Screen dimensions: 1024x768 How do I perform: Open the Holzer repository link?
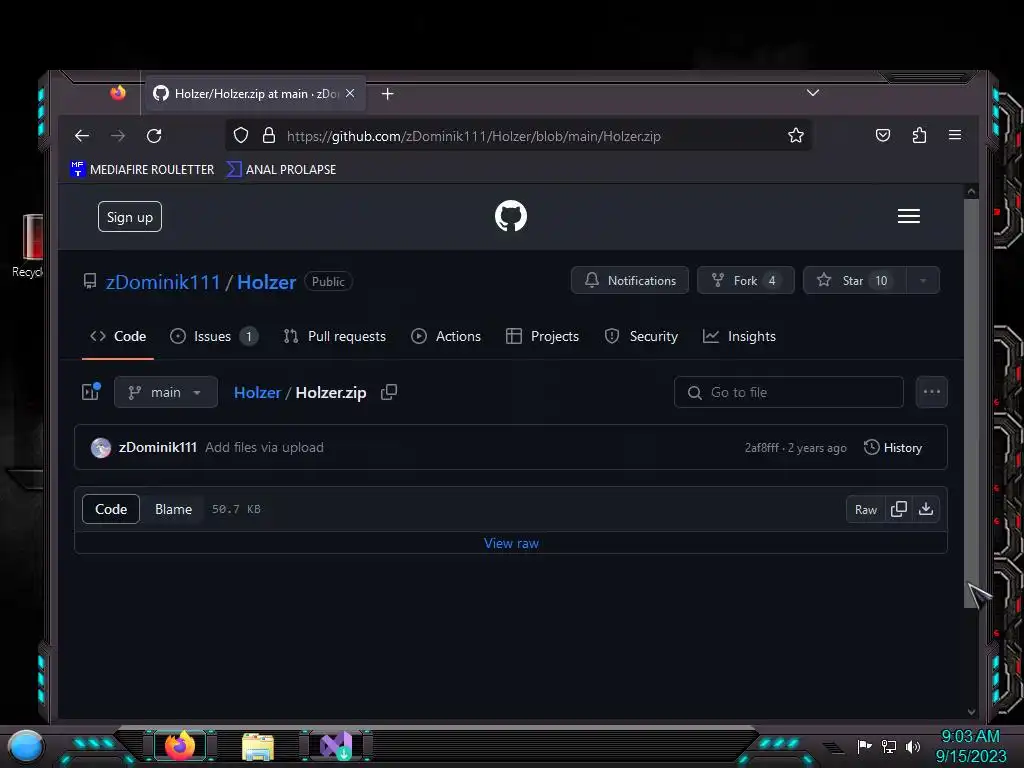pyautogui.click(x=266, y=282)
